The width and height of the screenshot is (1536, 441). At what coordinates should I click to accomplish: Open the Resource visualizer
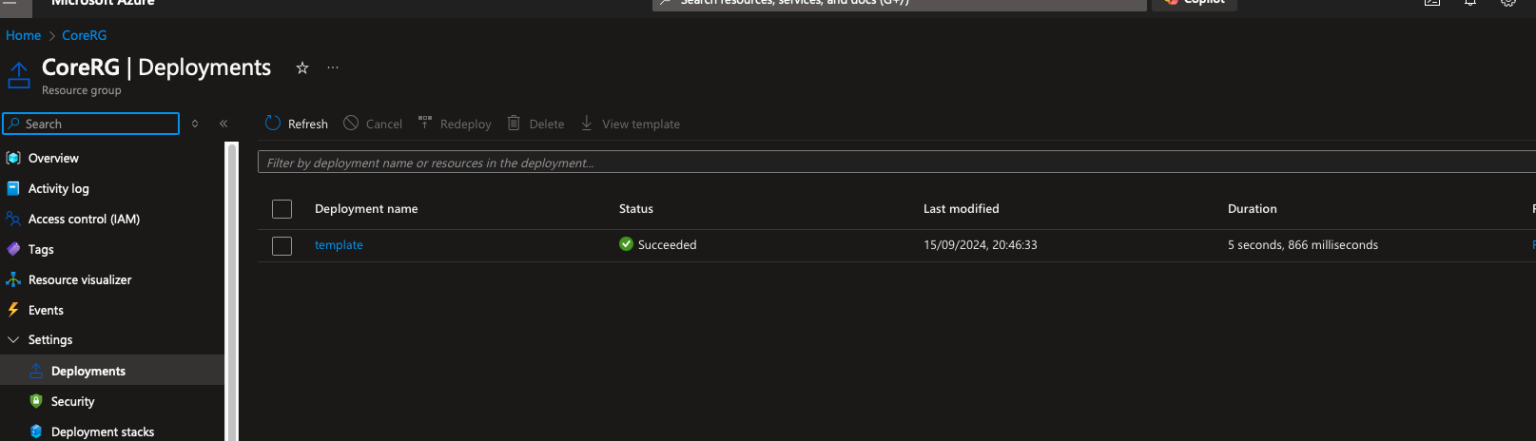click(79, 280)
